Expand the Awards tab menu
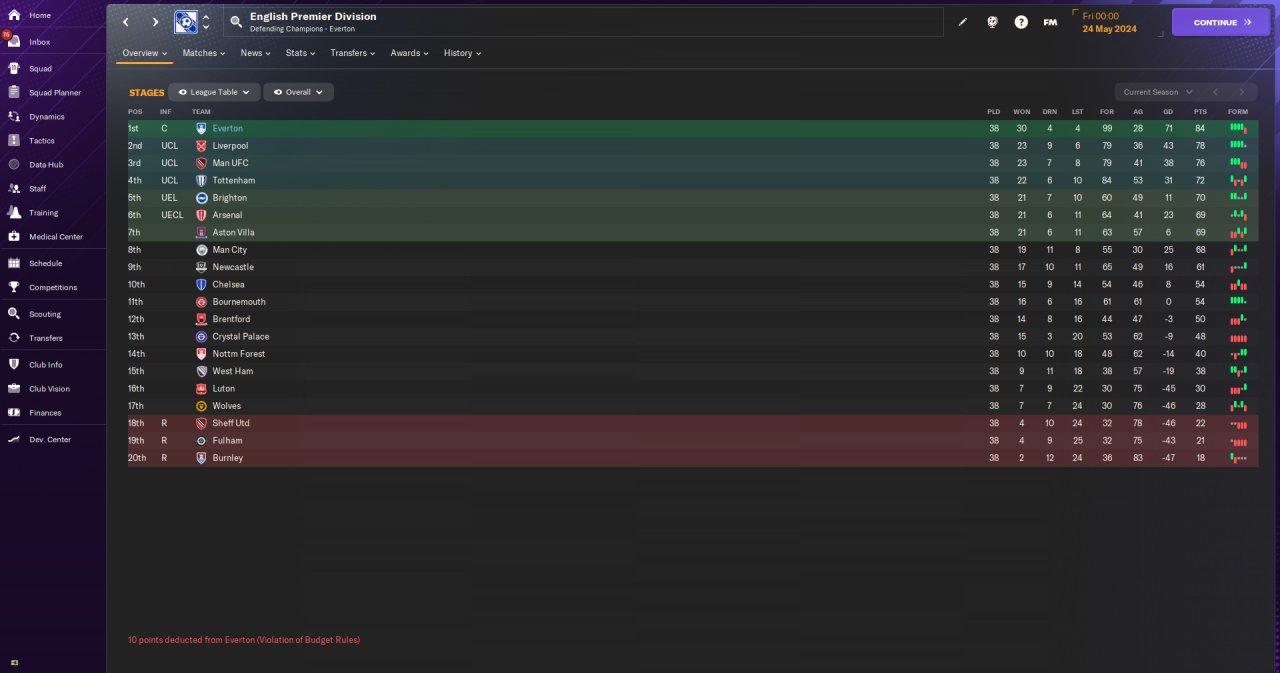The height and width of the screenshot is (673, 1280). click(409, 53)
